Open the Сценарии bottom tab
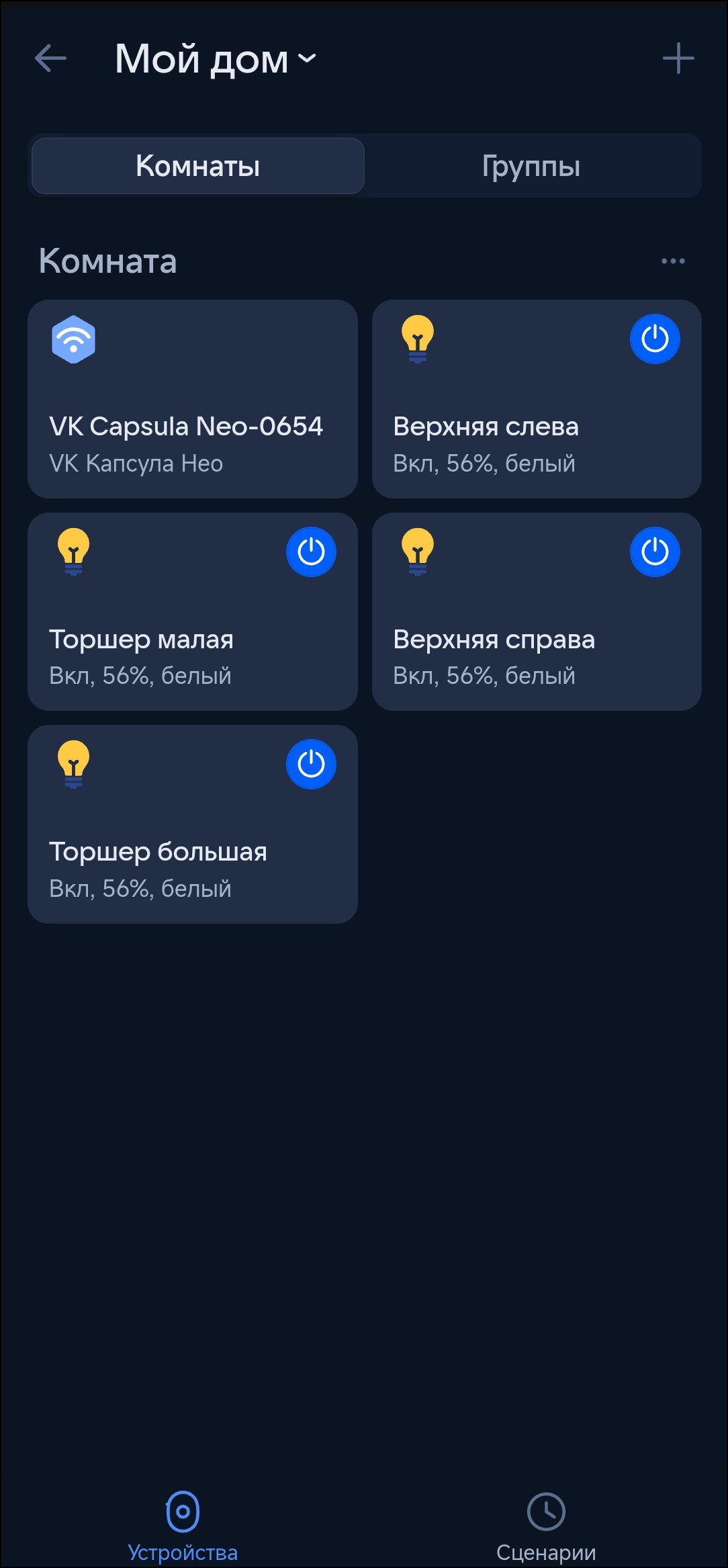 click(x=546, y=1526)
